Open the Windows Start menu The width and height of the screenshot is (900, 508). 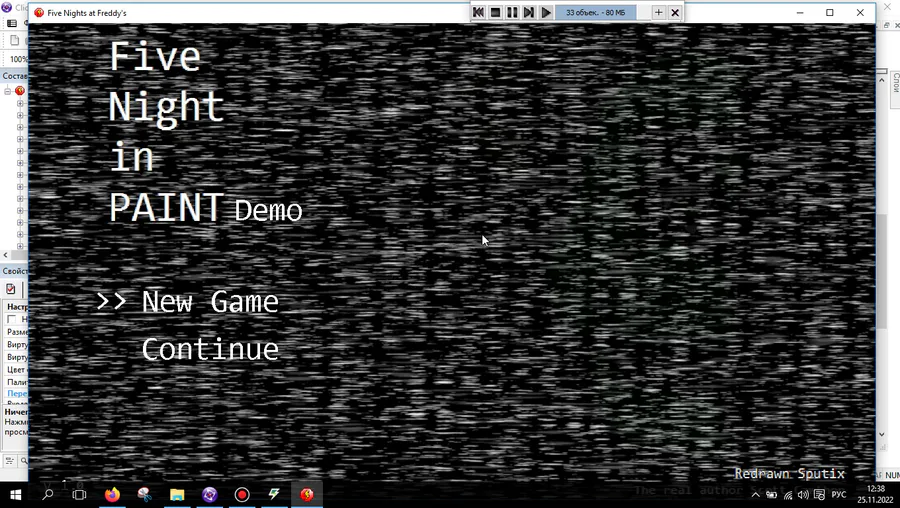(15, 494)
